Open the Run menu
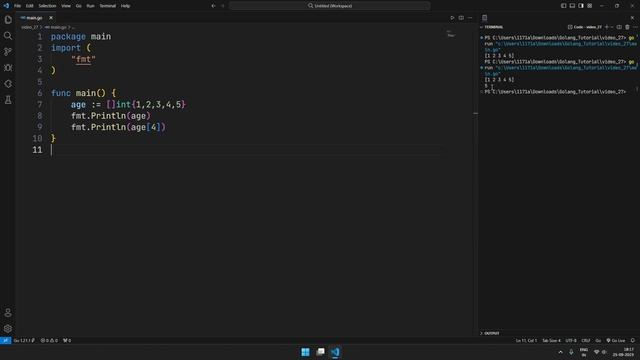Image resolution: width=640 pixels, height=360 pixels. (x=90, y=6)
